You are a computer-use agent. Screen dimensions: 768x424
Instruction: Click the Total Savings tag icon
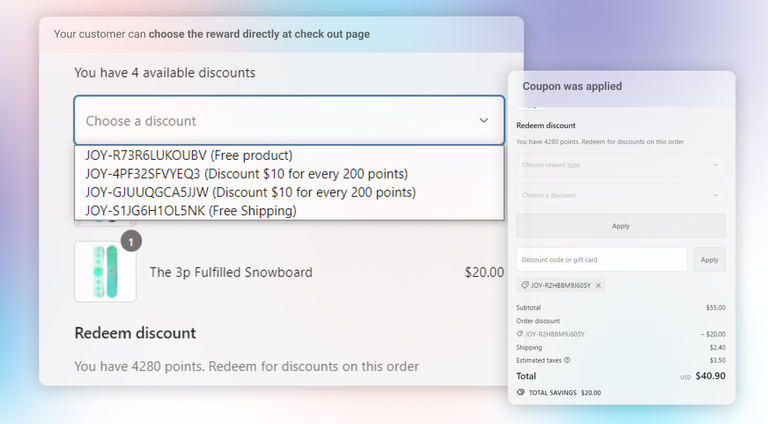point(521,393)
